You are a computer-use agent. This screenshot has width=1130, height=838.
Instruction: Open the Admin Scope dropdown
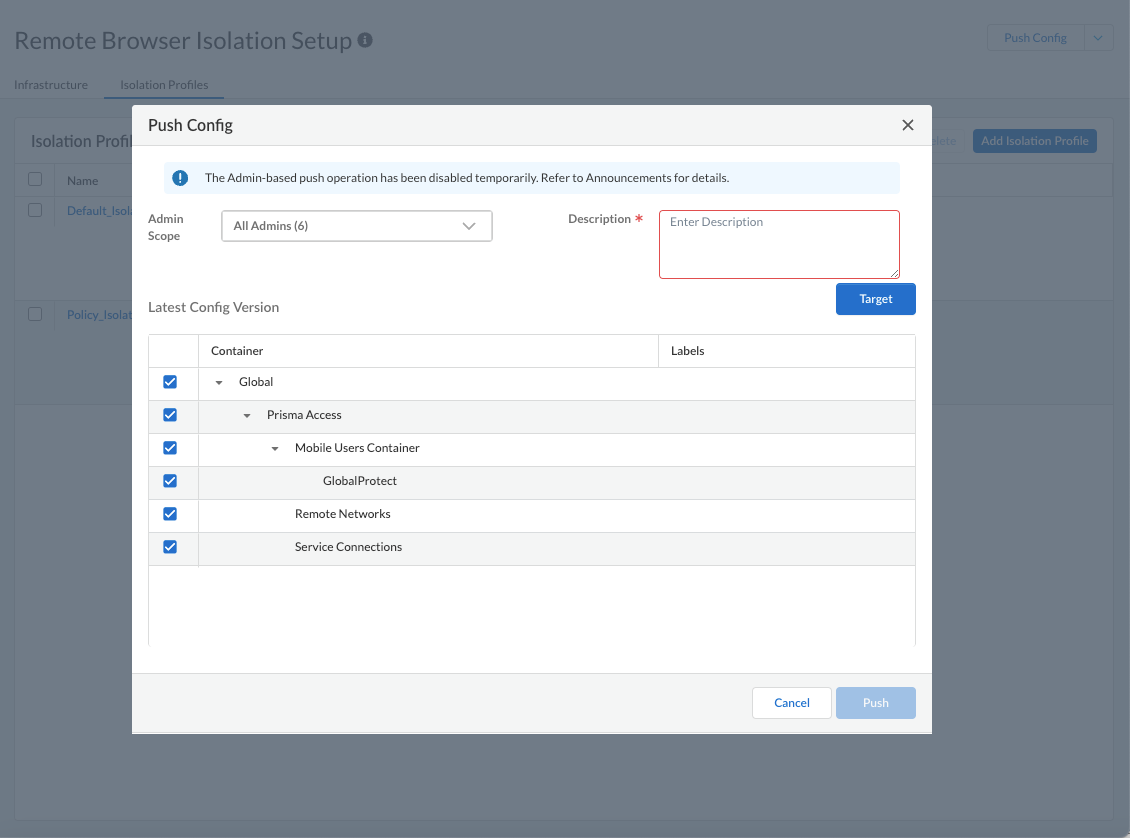click(x=356, y=226)
